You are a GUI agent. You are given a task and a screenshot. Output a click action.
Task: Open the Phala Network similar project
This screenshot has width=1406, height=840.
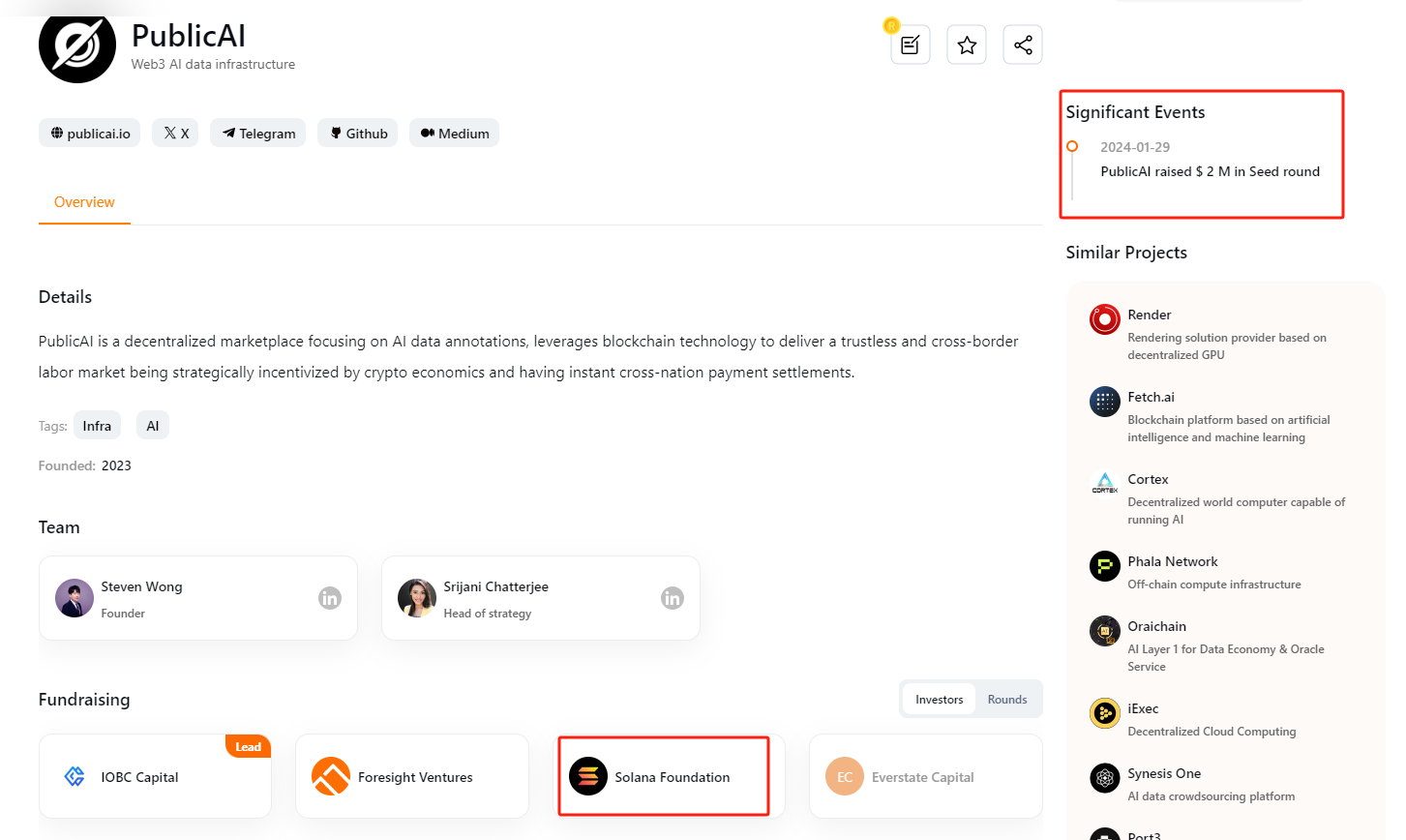[x=1173, y=561]
